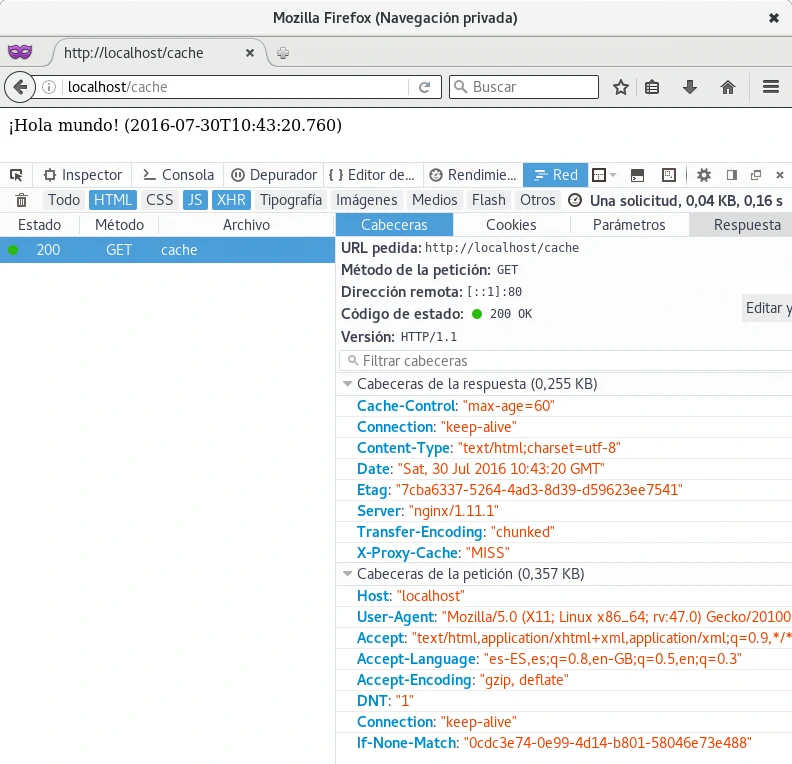Viewport: 792px width, 764px height.
Task: Collapse the Cabeceras de la petición section
Action: (348, 574)
